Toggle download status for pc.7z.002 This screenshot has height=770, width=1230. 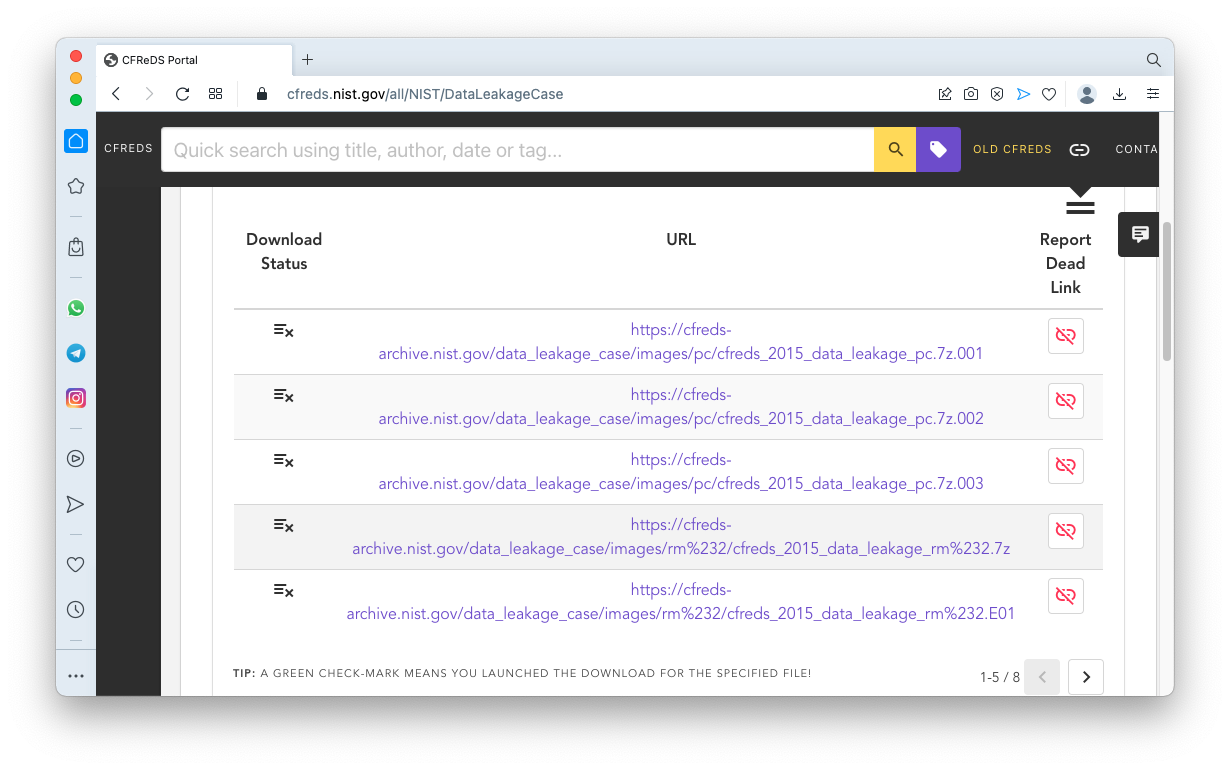coord(283,396)
